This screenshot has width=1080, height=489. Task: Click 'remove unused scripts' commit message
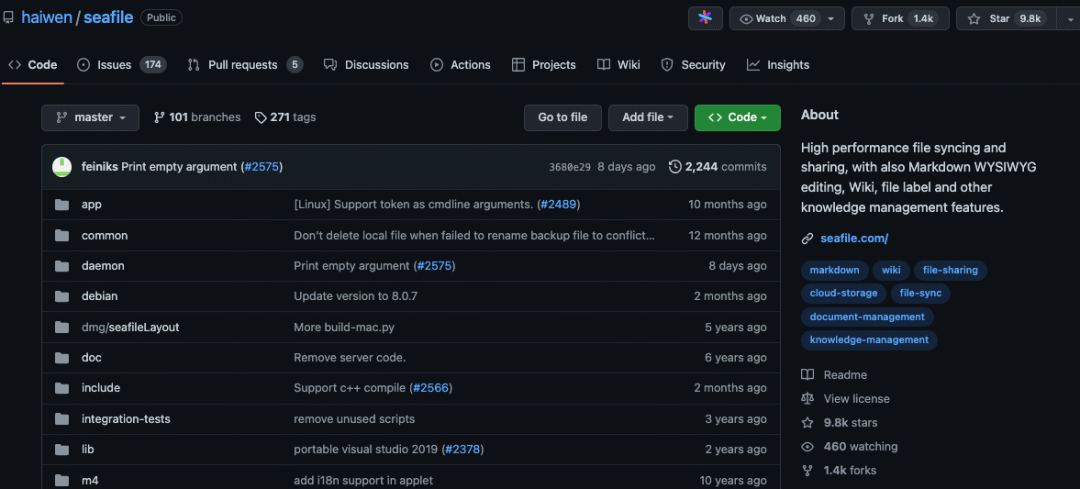tap(354, 419)
